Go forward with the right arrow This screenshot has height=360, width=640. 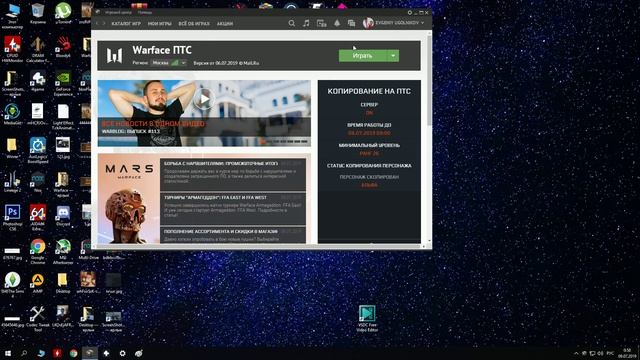click(104, 23)
